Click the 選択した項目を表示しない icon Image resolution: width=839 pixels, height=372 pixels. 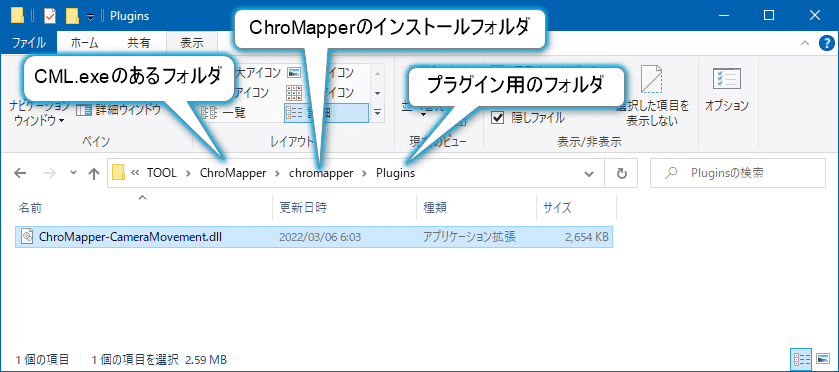pyautogui.click(x=652, y=96)
